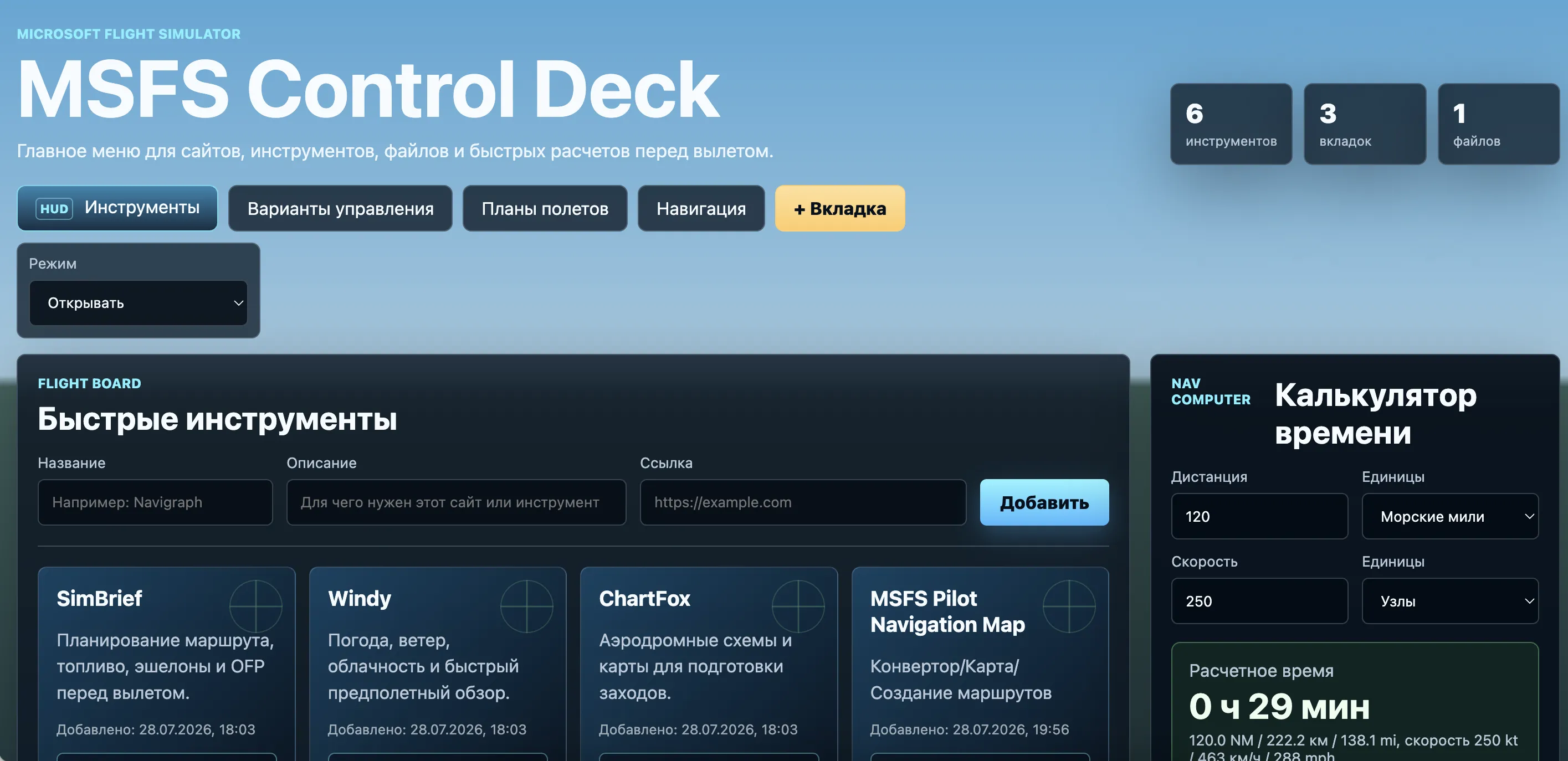Screen dimensions: 1568x761
Task: Expand the Режим dropdown showing Открывать
Action: coord(138,303)
